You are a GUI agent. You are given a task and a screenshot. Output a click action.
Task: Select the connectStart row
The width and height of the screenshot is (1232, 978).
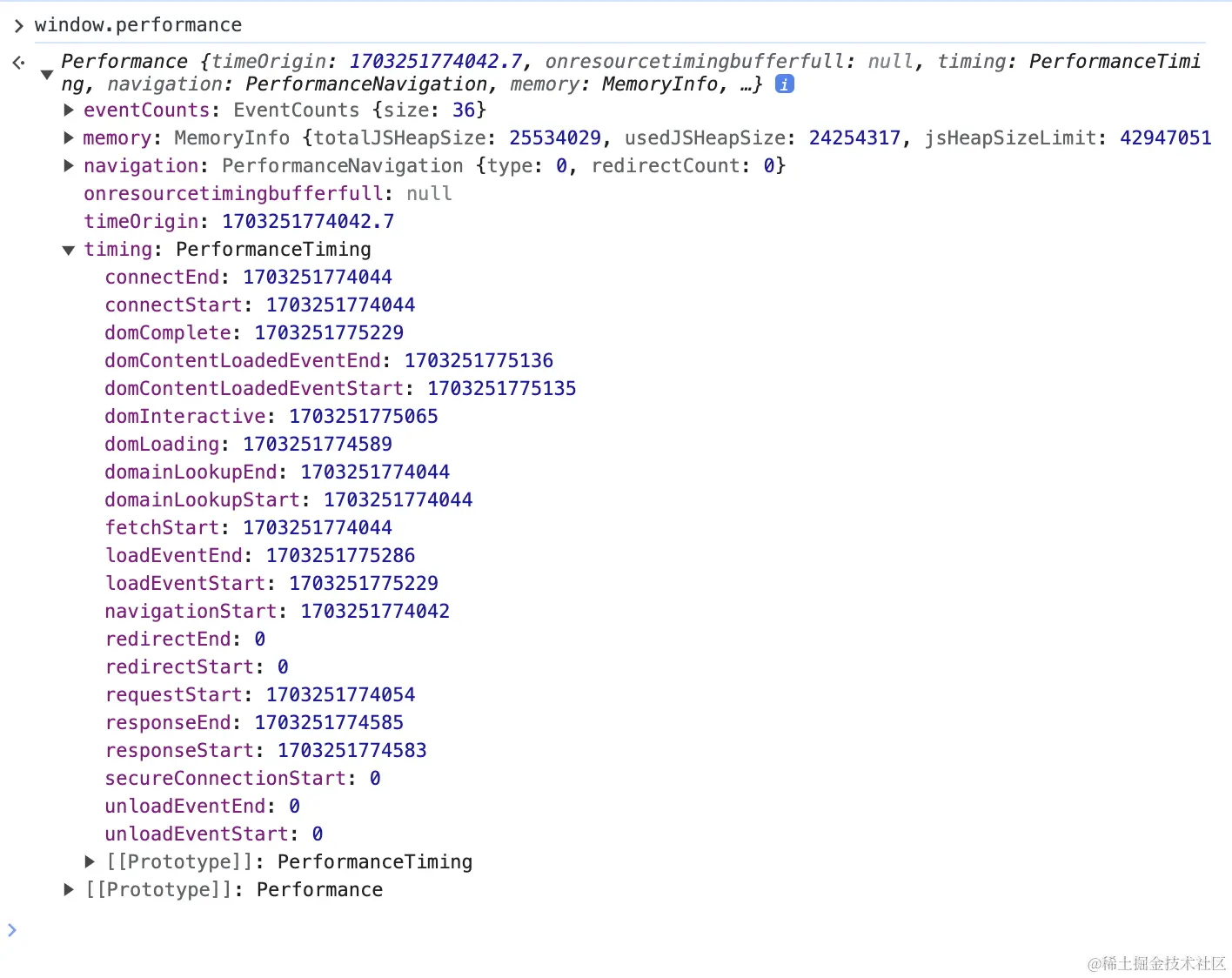point(260,305)
